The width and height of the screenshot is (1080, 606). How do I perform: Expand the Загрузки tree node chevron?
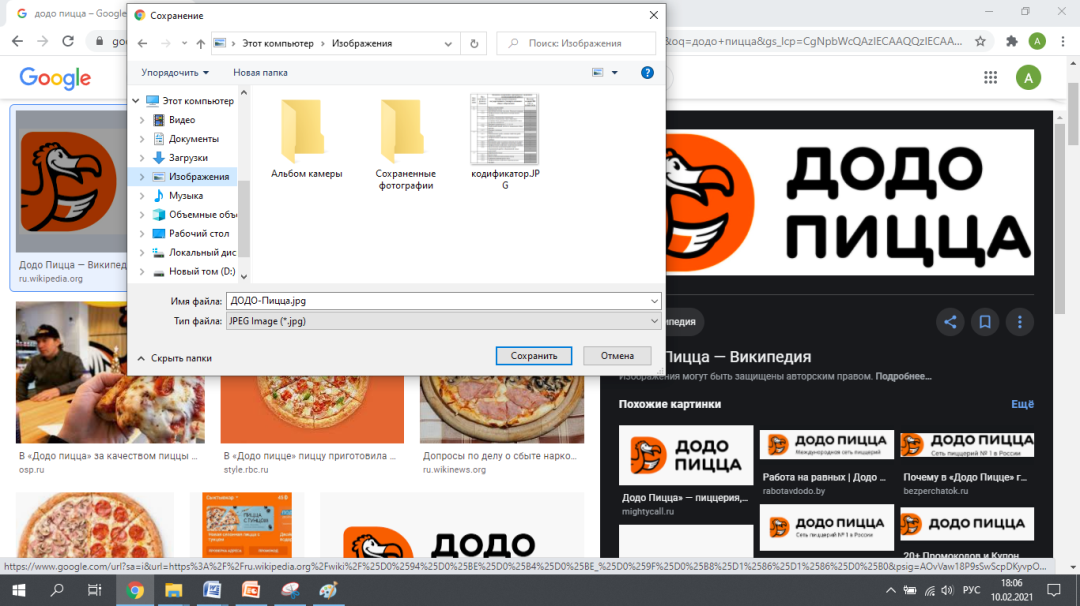(x=143, y=158)
